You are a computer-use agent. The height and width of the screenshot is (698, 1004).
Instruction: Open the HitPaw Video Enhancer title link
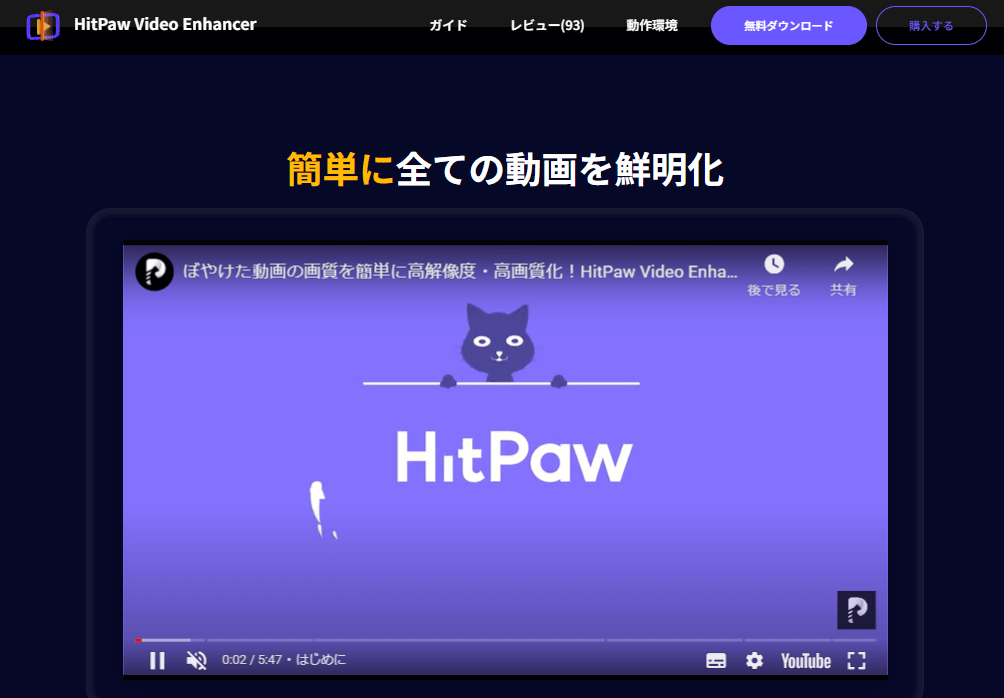[165, 24]
